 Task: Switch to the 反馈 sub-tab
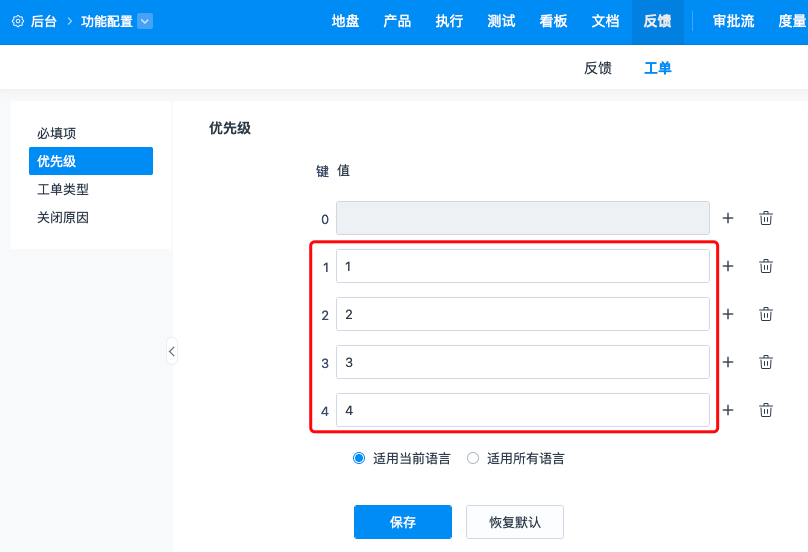pyautogui.click(x=598, y=68)
